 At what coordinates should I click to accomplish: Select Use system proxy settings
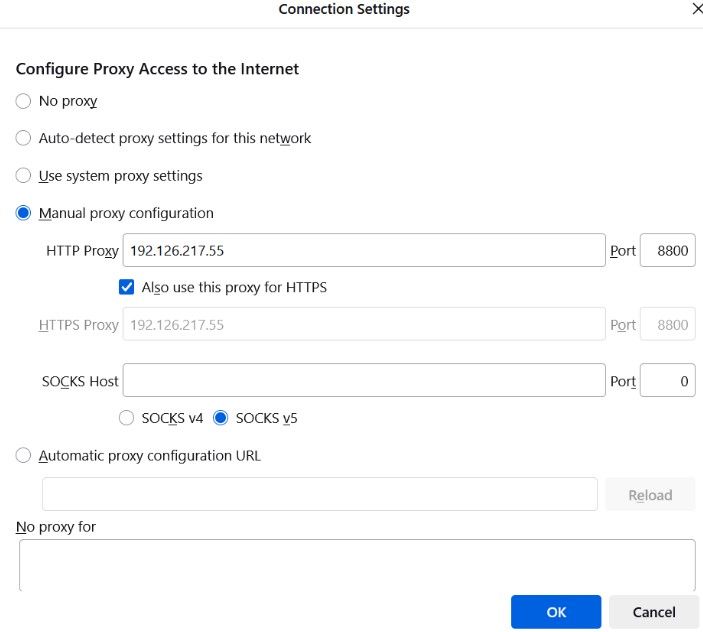click(x=23, y=176)
